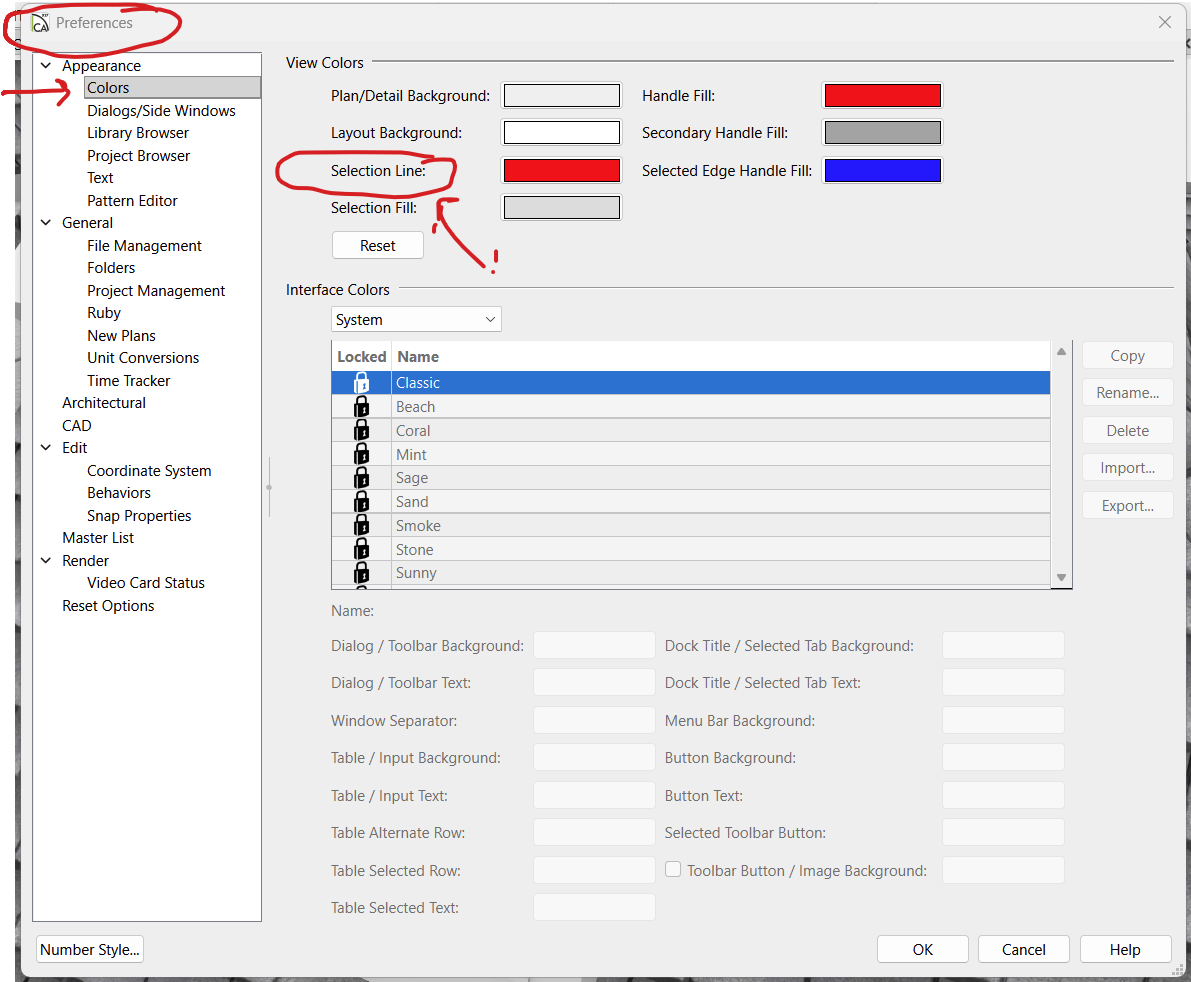Open the System interface colors dropdown
Screen dimensions: 1191x982
click(416, 320)
